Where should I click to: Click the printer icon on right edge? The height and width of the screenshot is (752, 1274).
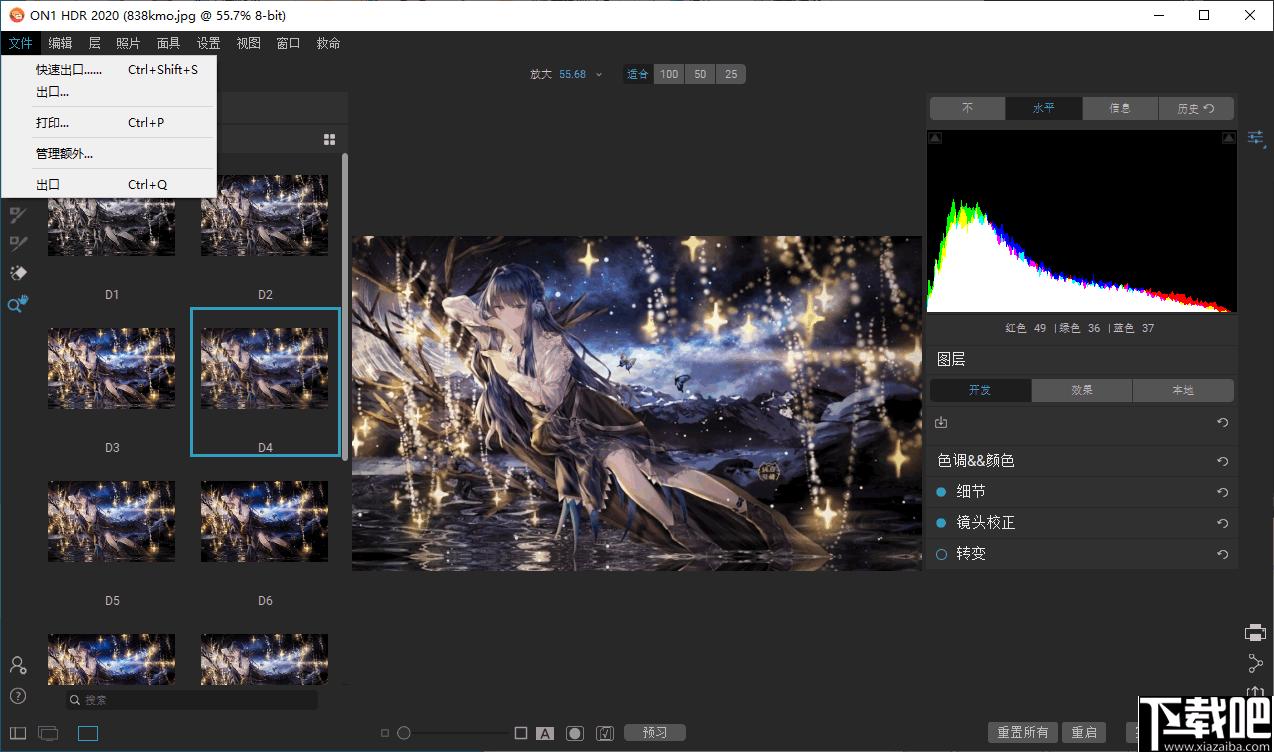click(x=1256, y=633)
